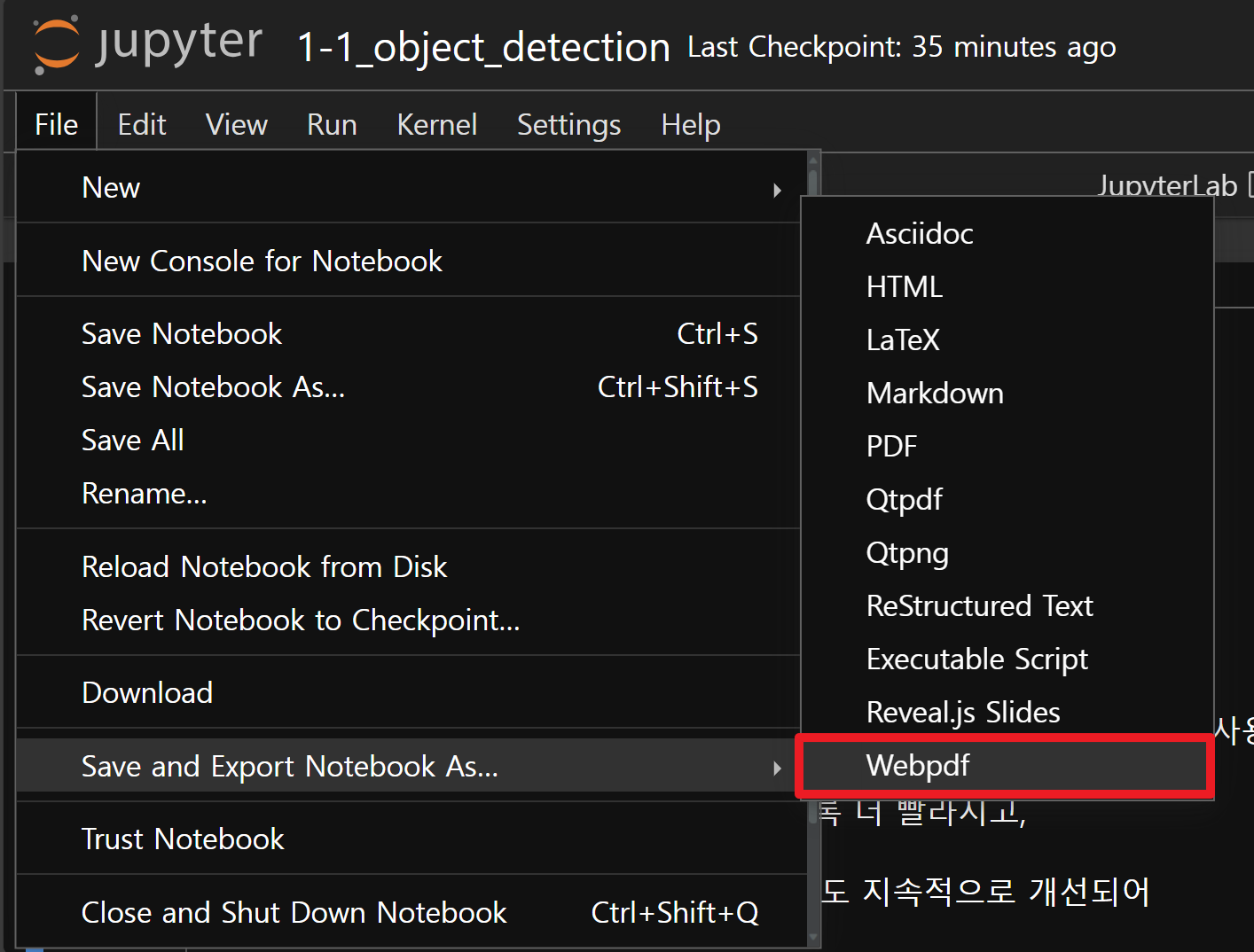The image size is (1254, 952).
Task: Open the Edit menu
Action: pyautogui.click(x=142, y=124)
